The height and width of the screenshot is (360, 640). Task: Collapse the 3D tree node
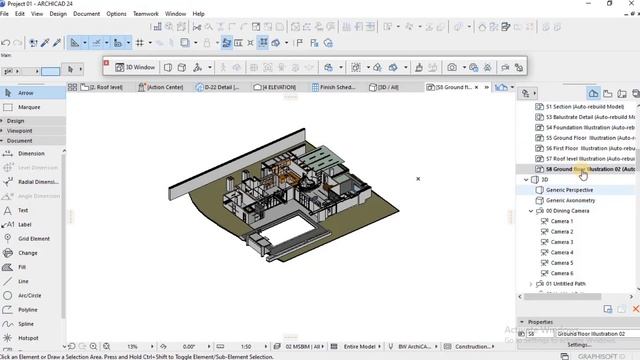(x=526, y=180)
